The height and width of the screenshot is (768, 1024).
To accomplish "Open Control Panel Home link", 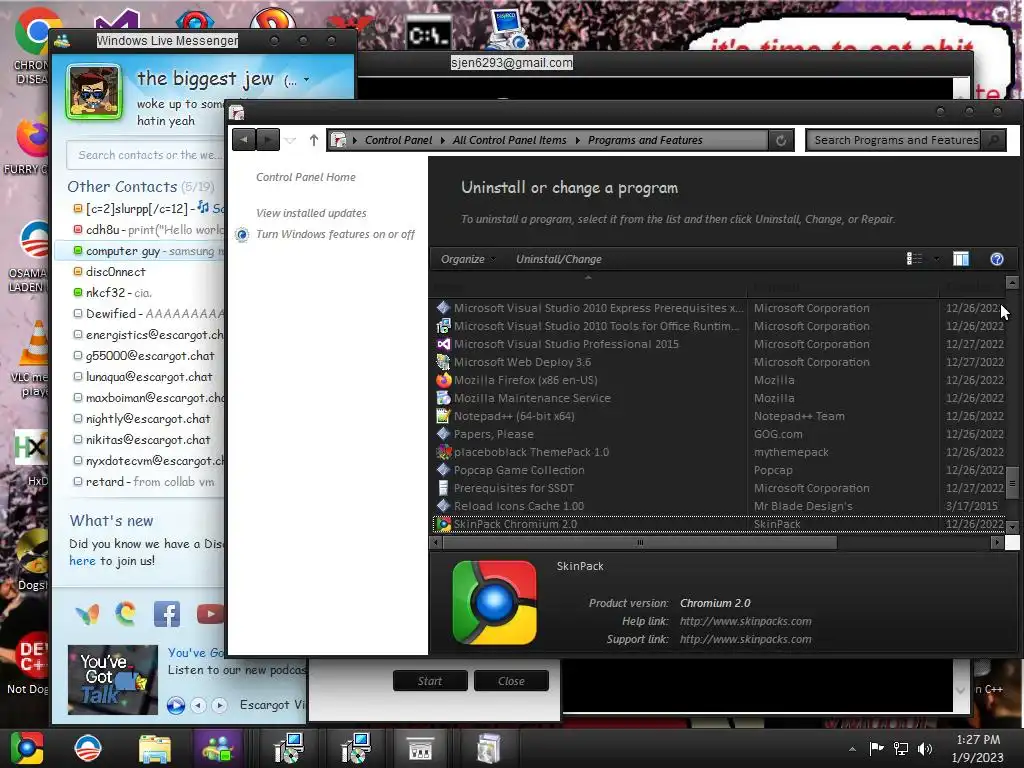I will coord(306,177).
